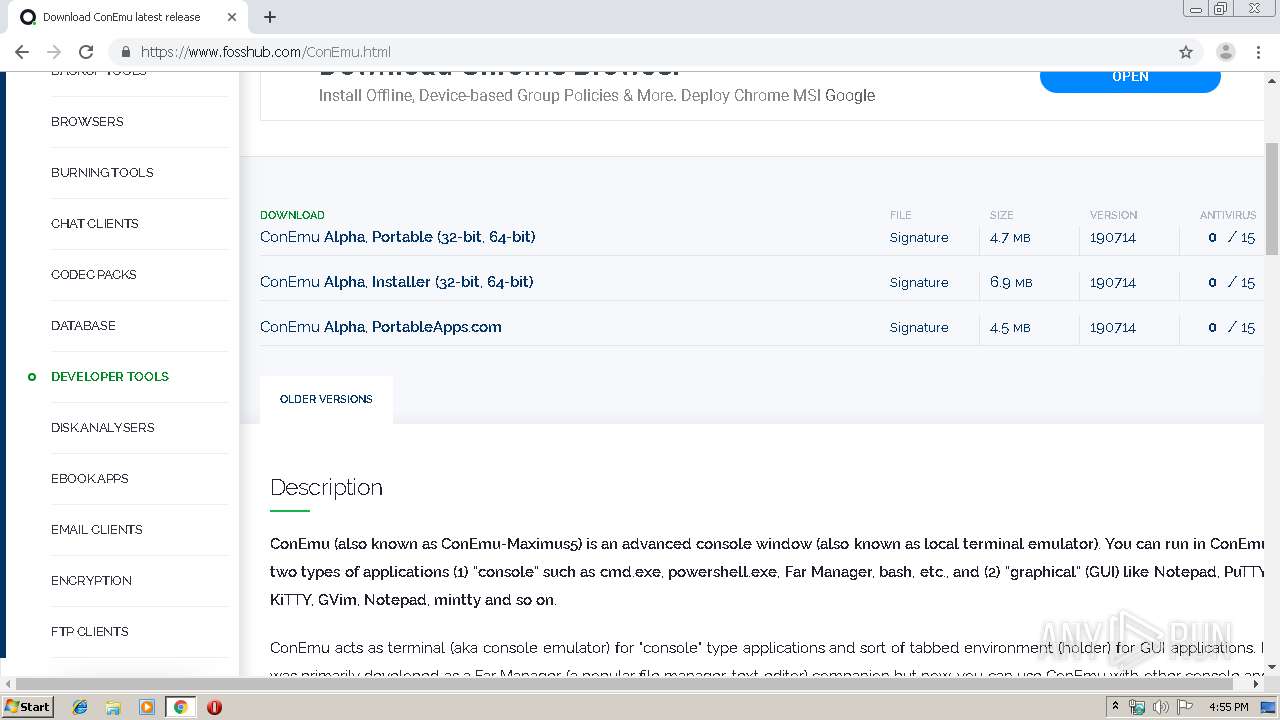Select the FossHub tab favicon

pyautogui.click(x=28, y=17)
